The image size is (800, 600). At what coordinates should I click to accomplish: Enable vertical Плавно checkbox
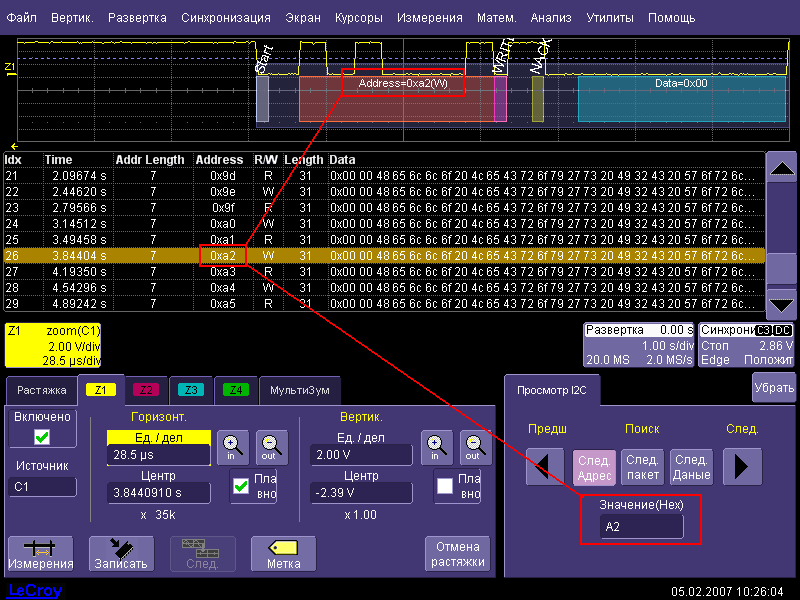pyautogui.click(x=445, y=486)
